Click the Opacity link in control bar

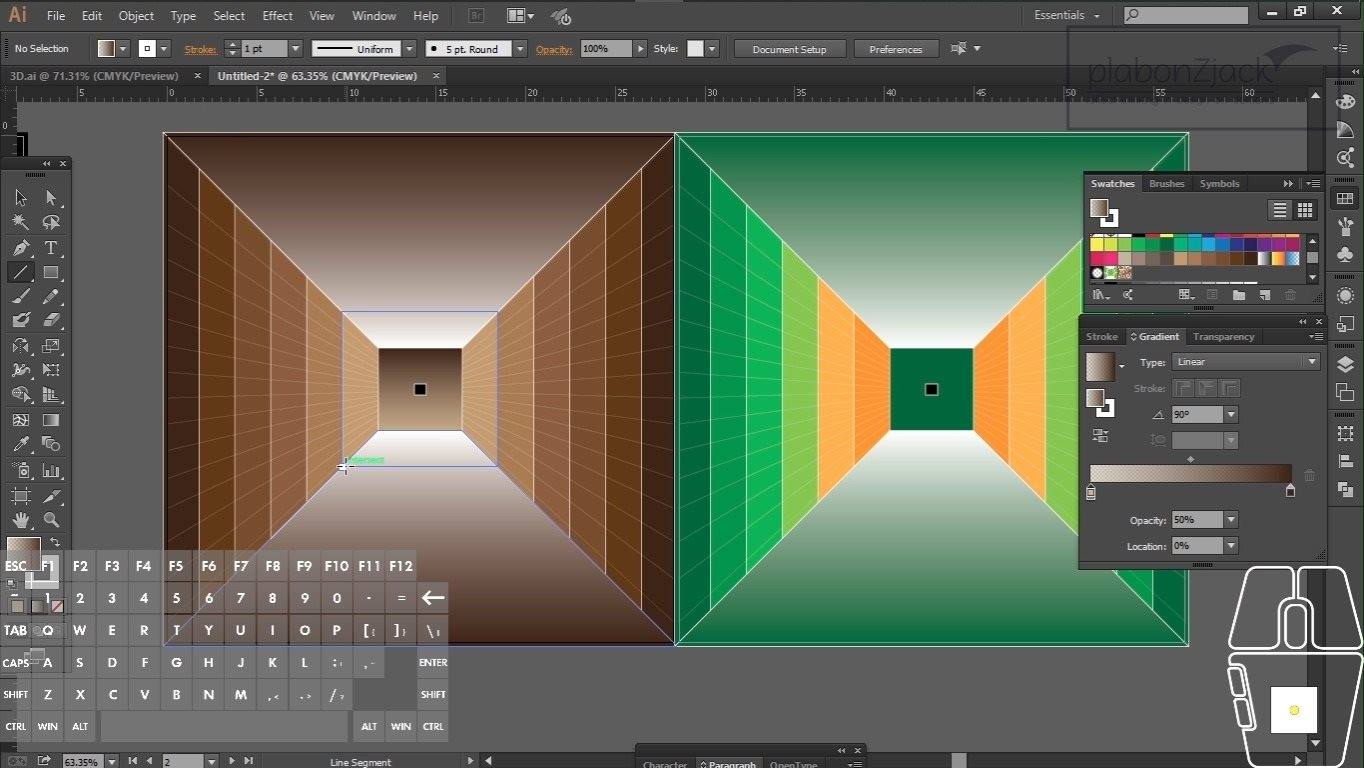click(554, 49)
